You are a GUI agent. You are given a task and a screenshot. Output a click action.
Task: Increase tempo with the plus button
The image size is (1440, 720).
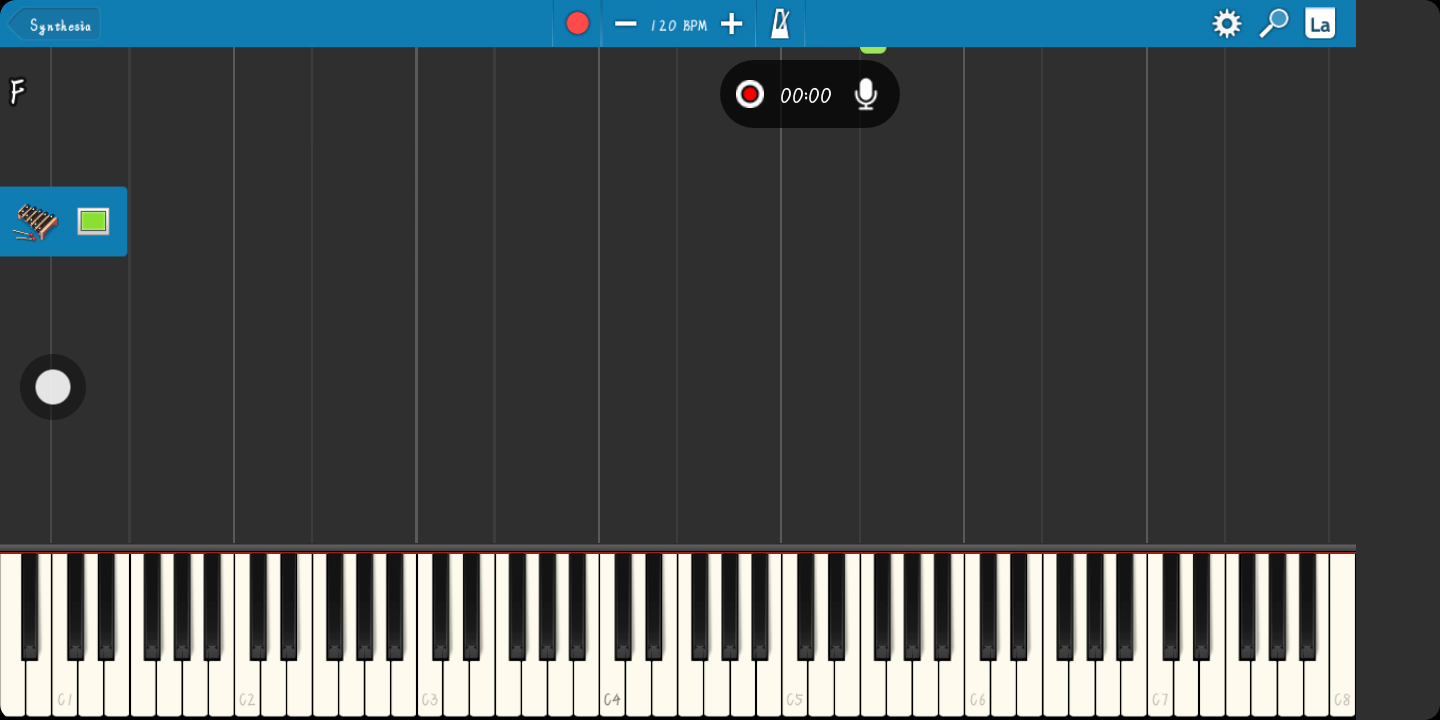[732, 24]
